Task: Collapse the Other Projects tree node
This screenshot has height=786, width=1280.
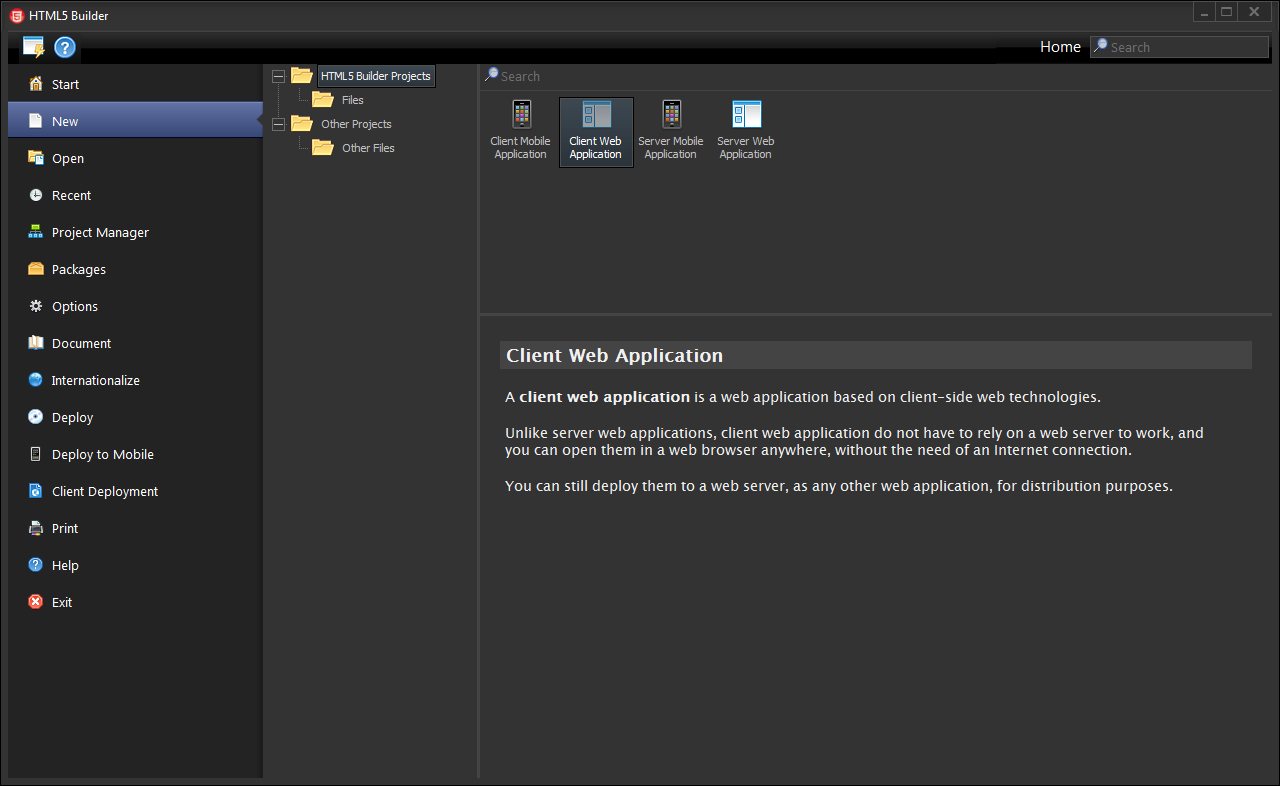Action: click(x=279, y=123)
